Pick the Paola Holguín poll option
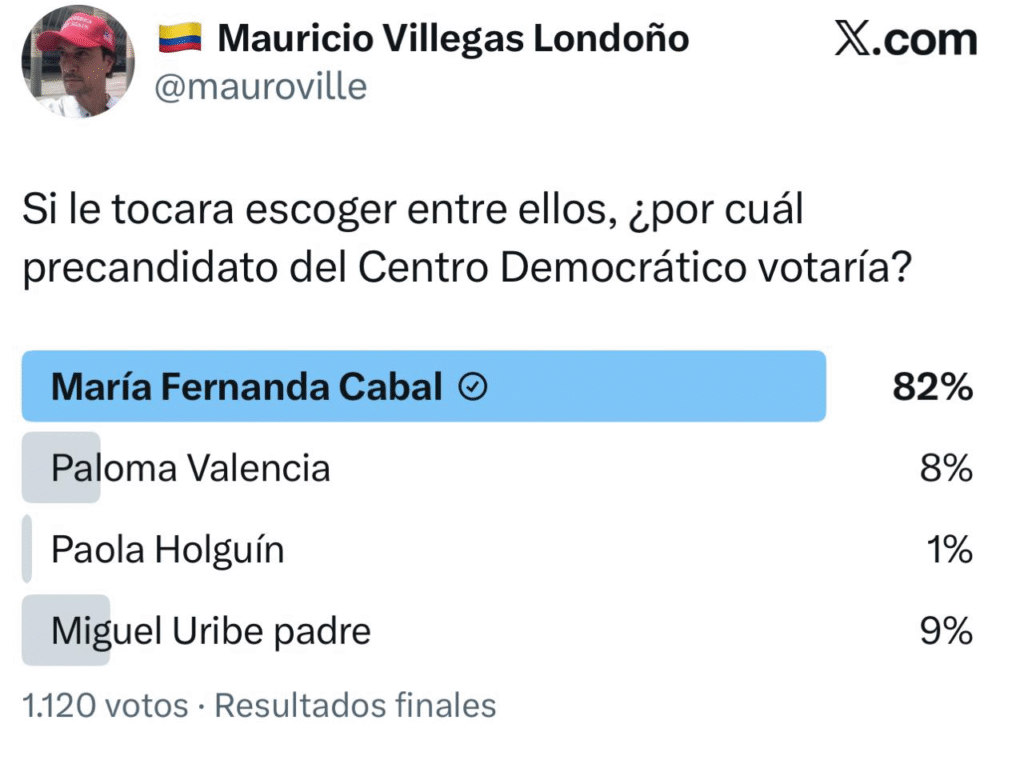The width and height of the screenshot is (1024, 768). click(x=167, y=549)
